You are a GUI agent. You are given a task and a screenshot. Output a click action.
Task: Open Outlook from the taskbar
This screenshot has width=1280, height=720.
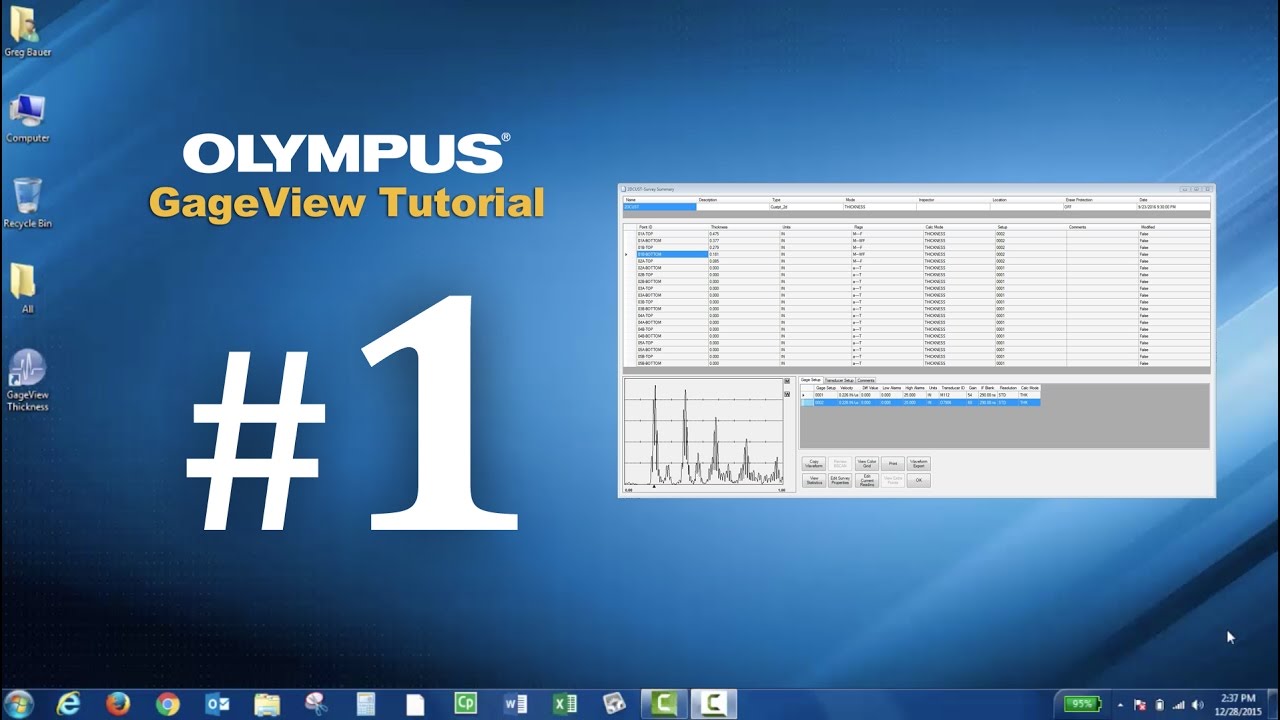(x=217, y=704)
